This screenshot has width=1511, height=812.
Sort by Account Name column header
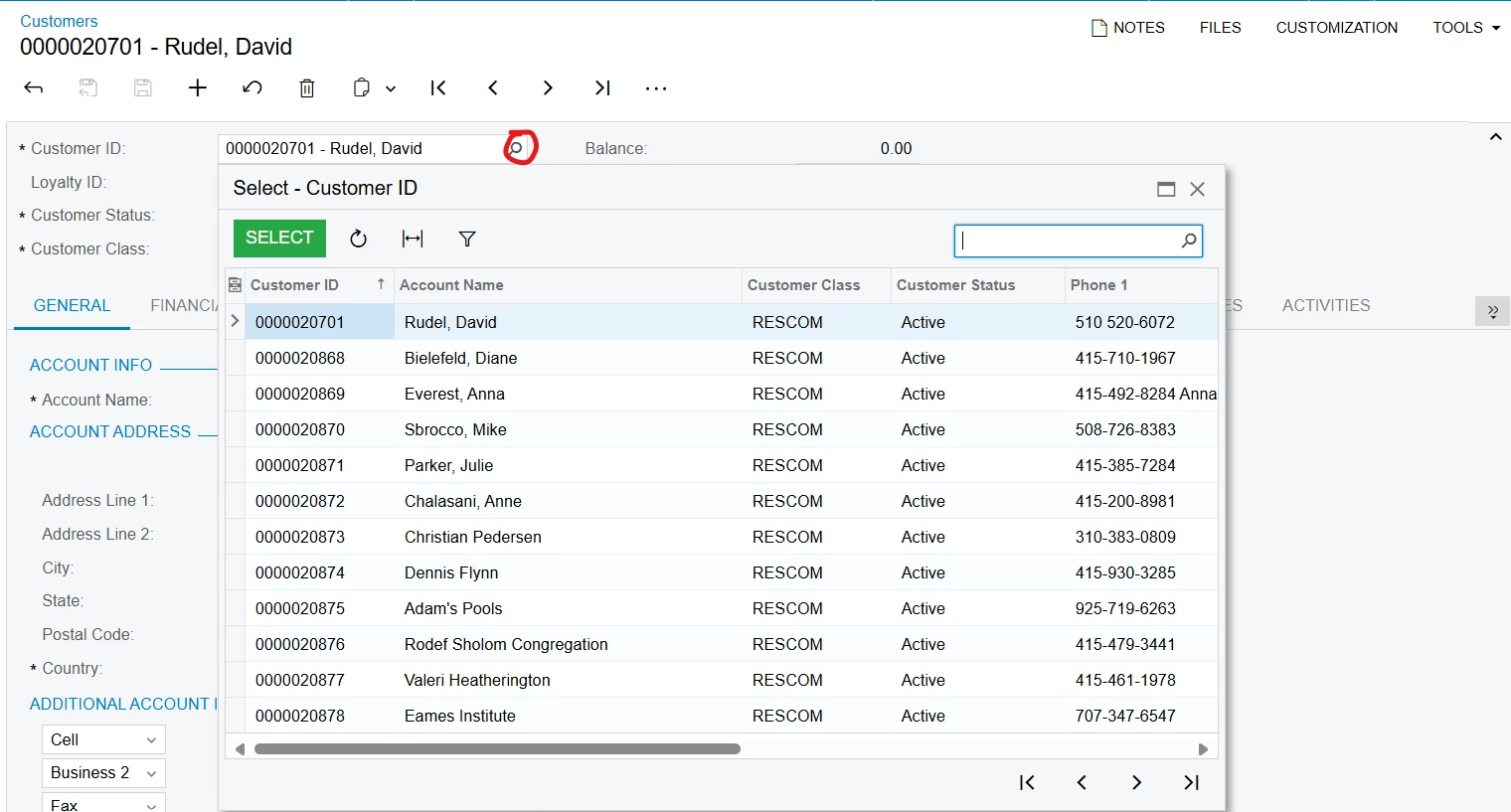click(x=568, y=285)
